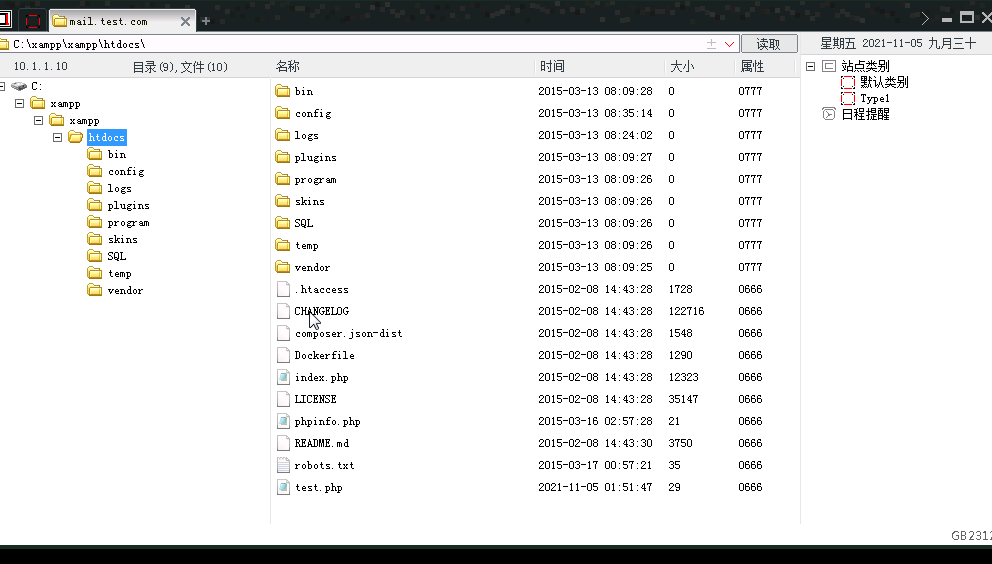Click bin folder icon in file list
This screenshot has height=564, width=992.
coord(283,91)
